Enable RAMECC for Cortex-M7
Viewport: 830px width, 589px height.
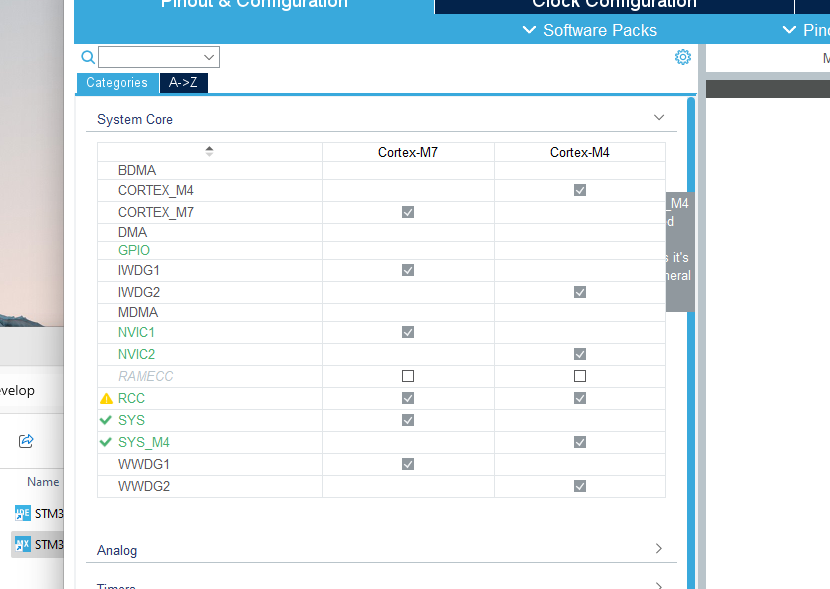pyautogui.click(x=408, y=376)
